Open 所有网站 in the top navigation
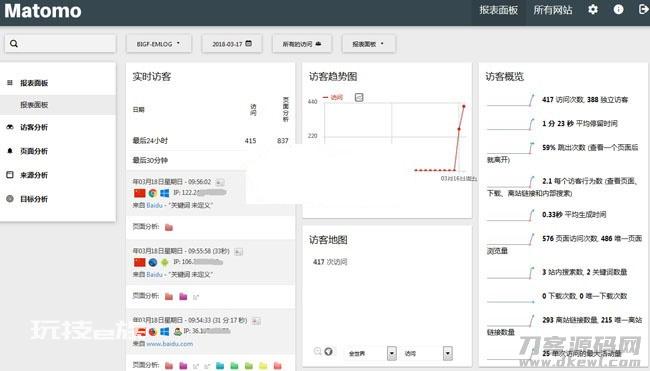Viewport: 650px width, 371px height. (x=553, y=10)
